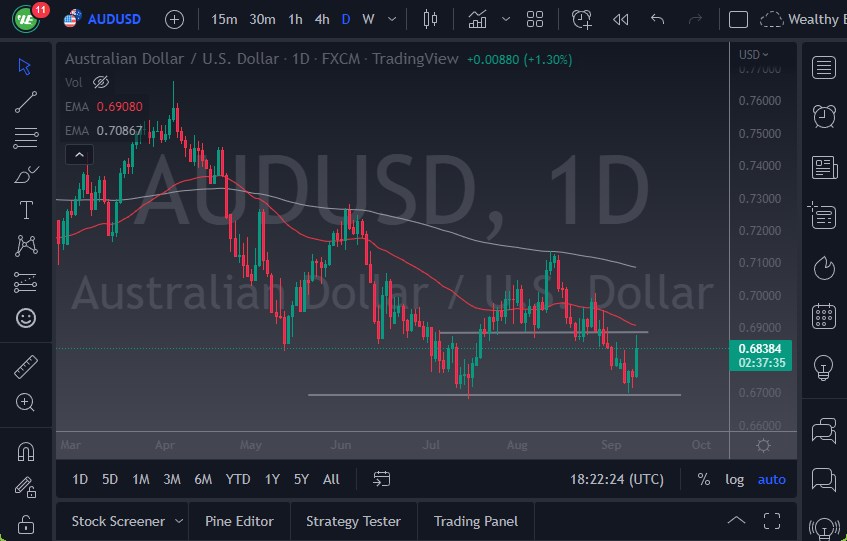Screen dimensions: 847x541
Task: Open the emoji icons tool
Action: click(25, 318)
